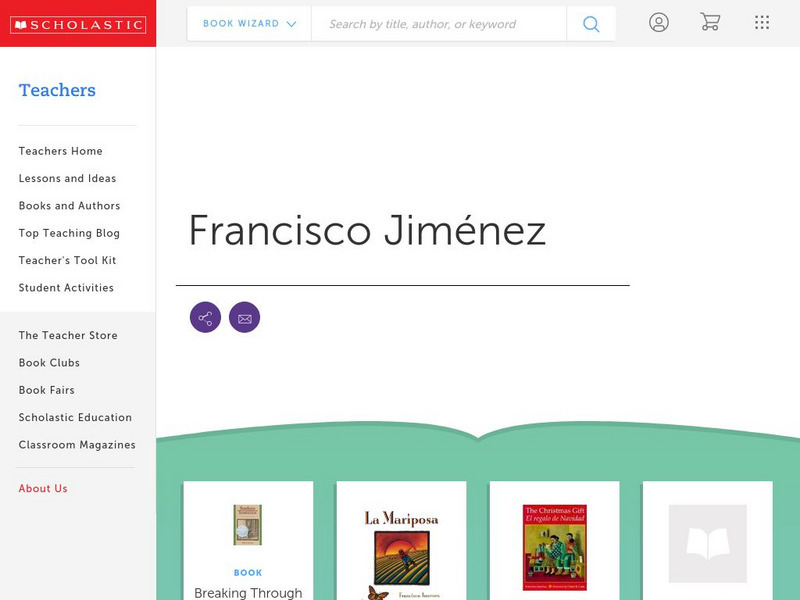The width and height of the screenshot is (800, 600).
Task: Open Scholastic Education
Action: (x=74, y=417)
